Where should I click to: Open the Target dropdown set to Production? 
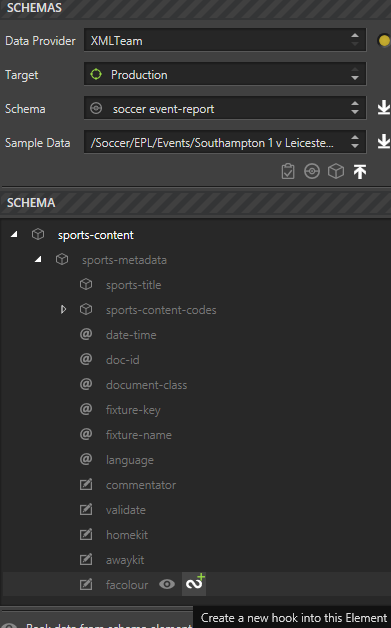coord(225,74)
